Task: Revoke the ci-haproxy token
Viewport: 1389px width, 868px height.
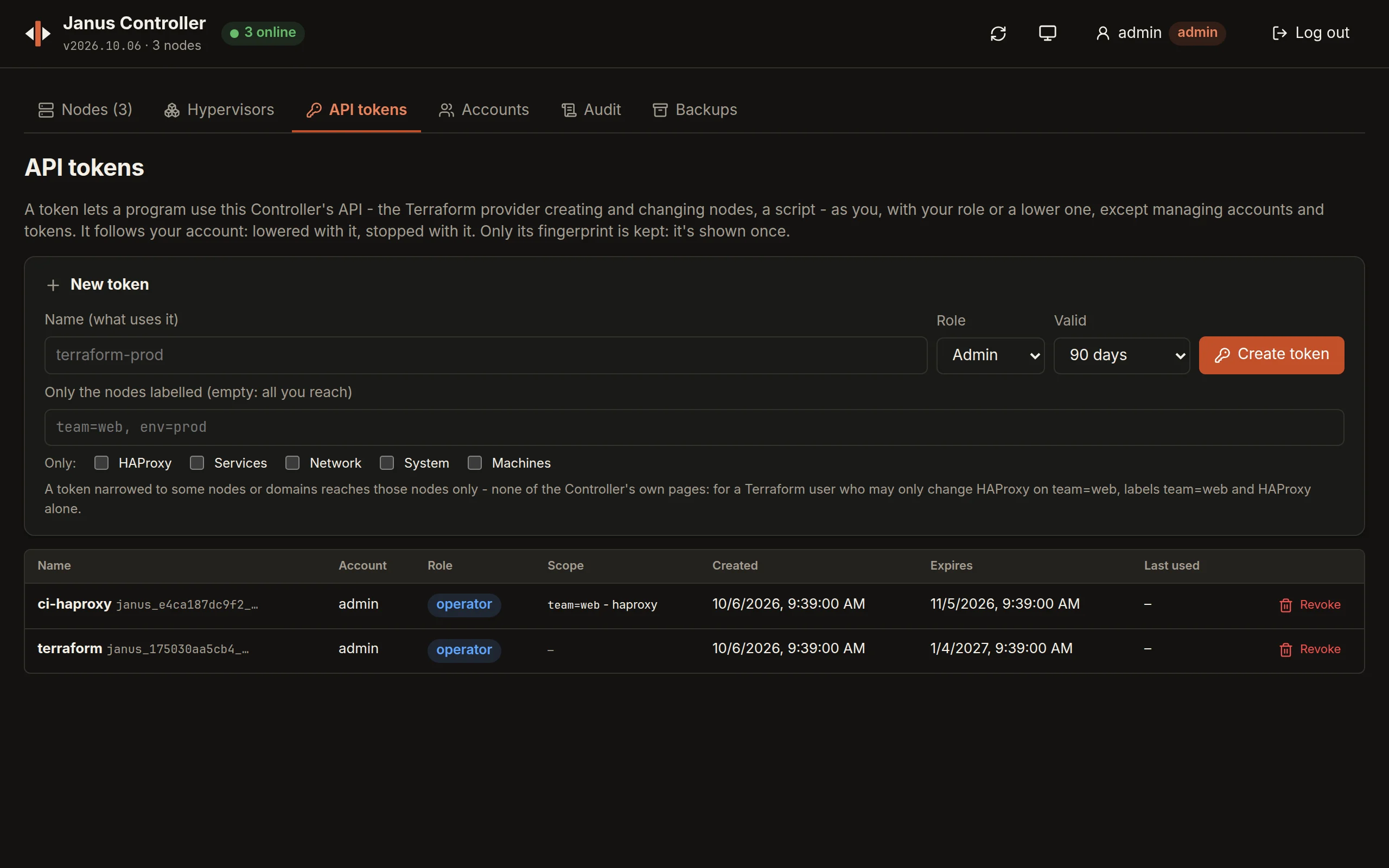Action: click(x=1310, y=605)
